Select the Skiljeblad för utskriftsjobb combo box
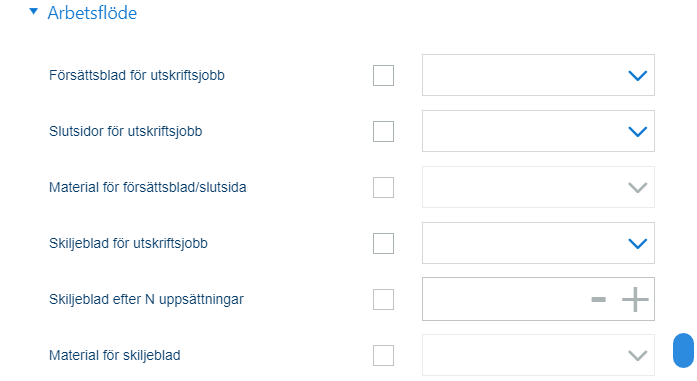Screen dimensions: 697x381 (x=538, y=243)
